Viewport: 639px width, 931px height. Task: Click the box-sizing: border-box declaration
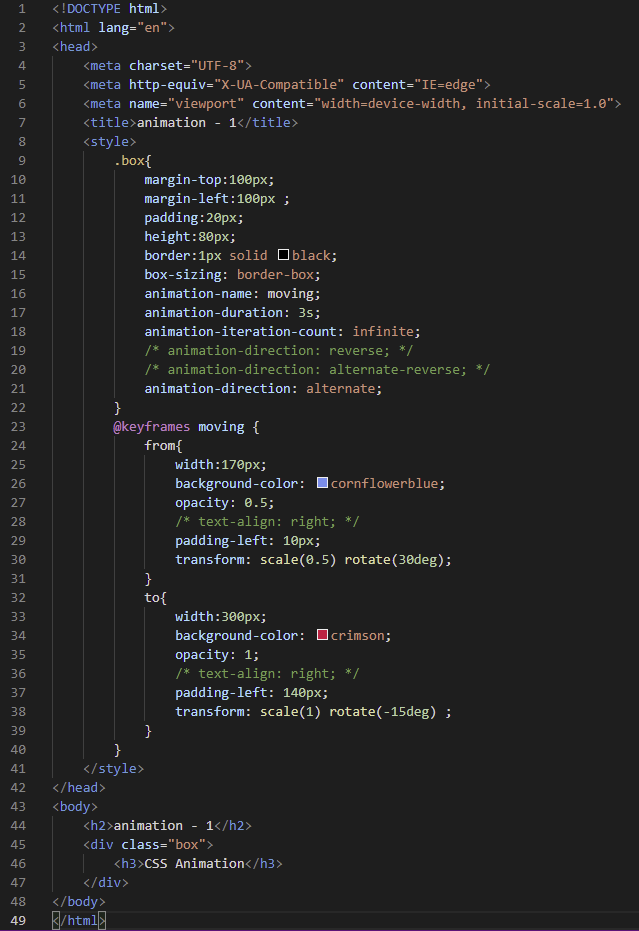[232, 274]
